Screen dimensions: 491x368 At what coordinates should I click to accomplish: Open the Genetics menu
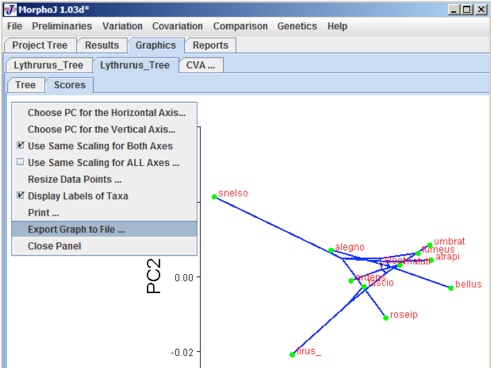(x=297, y=26)
